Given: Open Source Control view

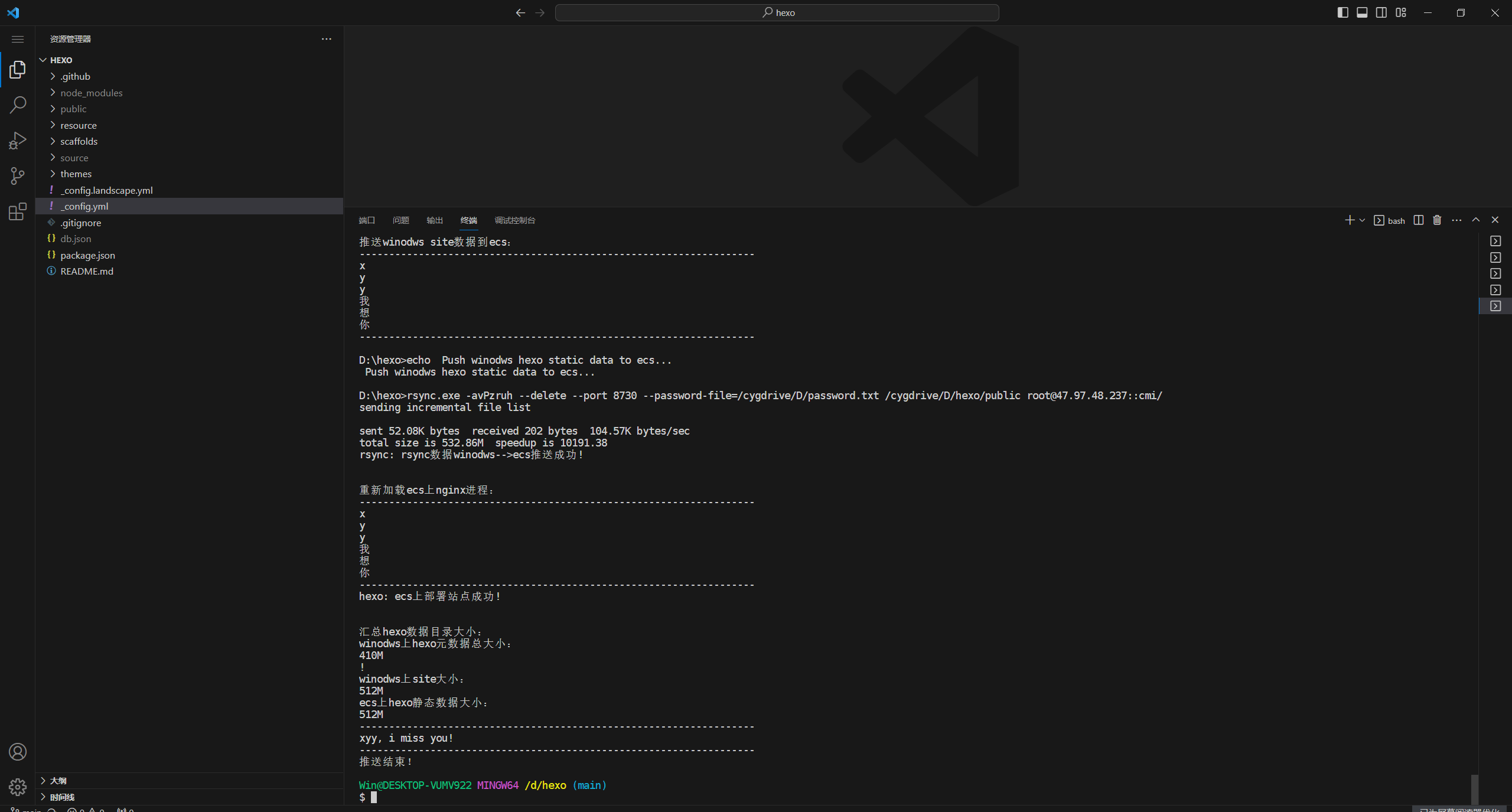Looking at the screenshot, I should pos(18,176).
